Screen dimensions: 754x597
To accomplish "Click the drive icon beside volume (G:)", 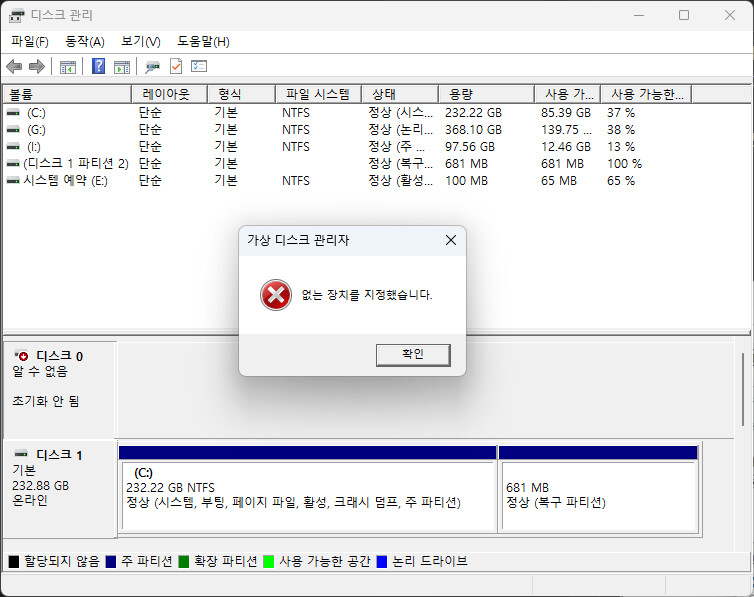I will (13, 129).
